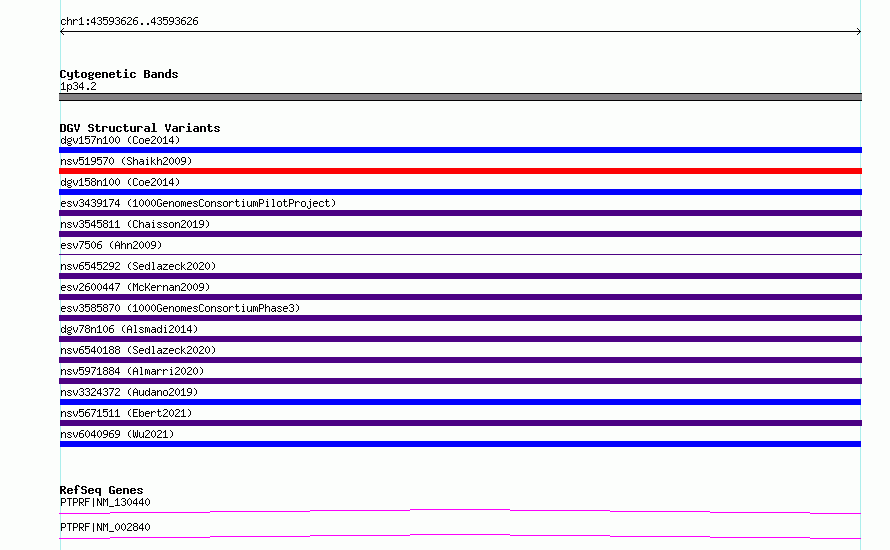This screenshot has width=890, height=550.
Task: Click the purple bar under nsv6540188
Action: point(460,360)
